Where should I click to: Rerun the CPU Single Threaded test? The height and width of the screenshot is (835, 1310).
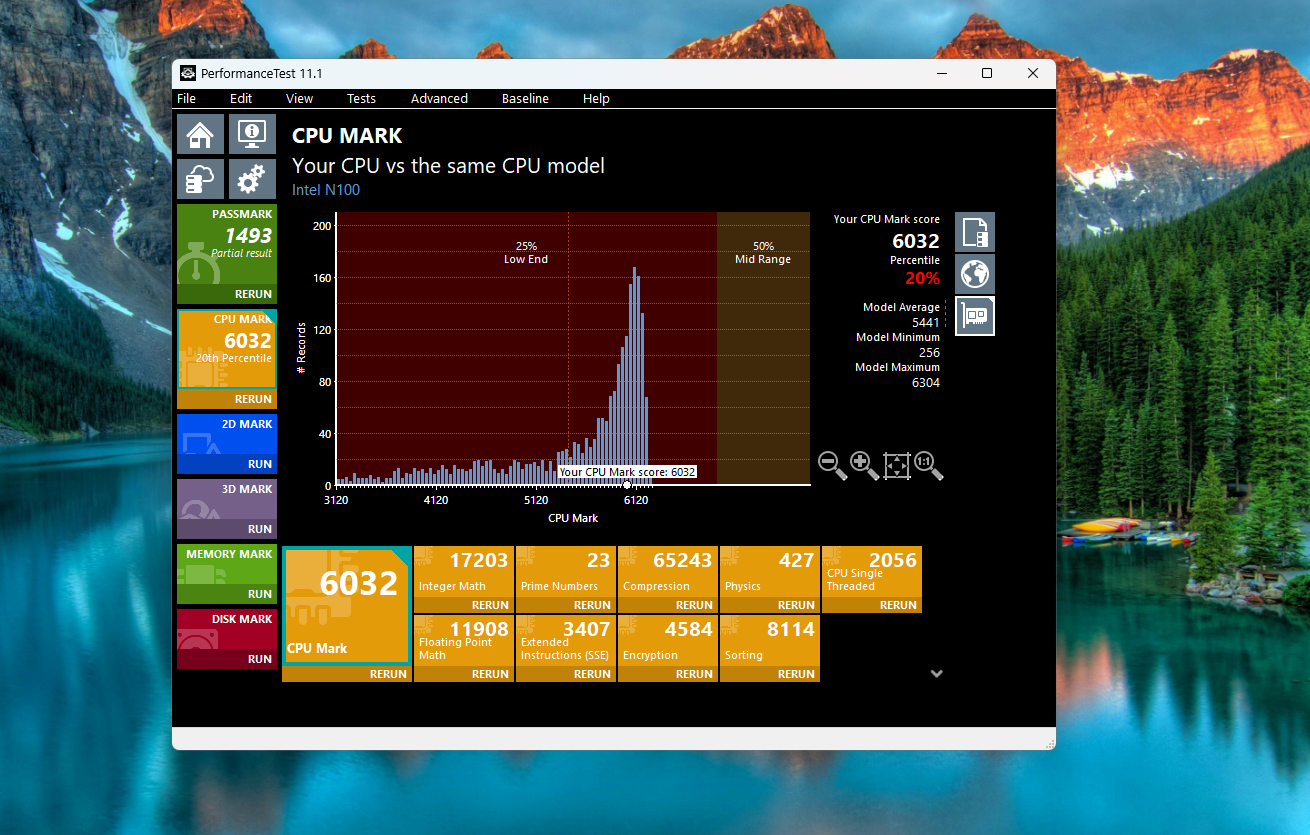898,605
